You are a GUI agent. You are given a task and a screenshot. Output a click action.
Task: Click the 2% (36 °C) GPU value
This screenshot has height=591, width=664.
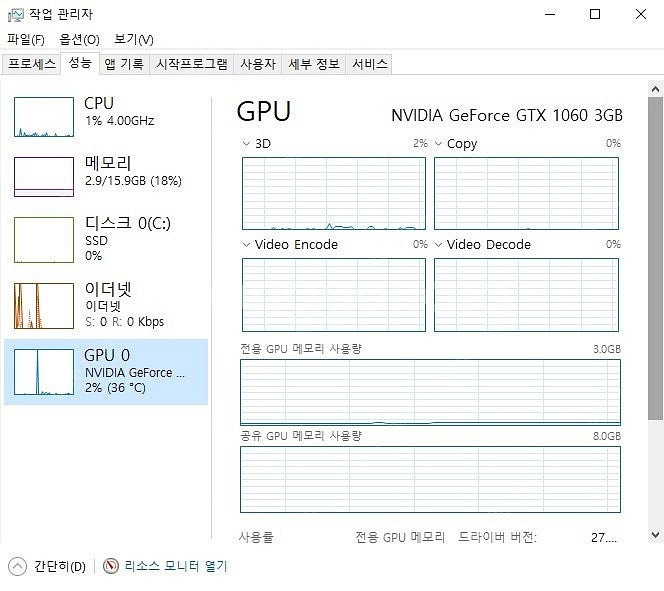[115, 388]
